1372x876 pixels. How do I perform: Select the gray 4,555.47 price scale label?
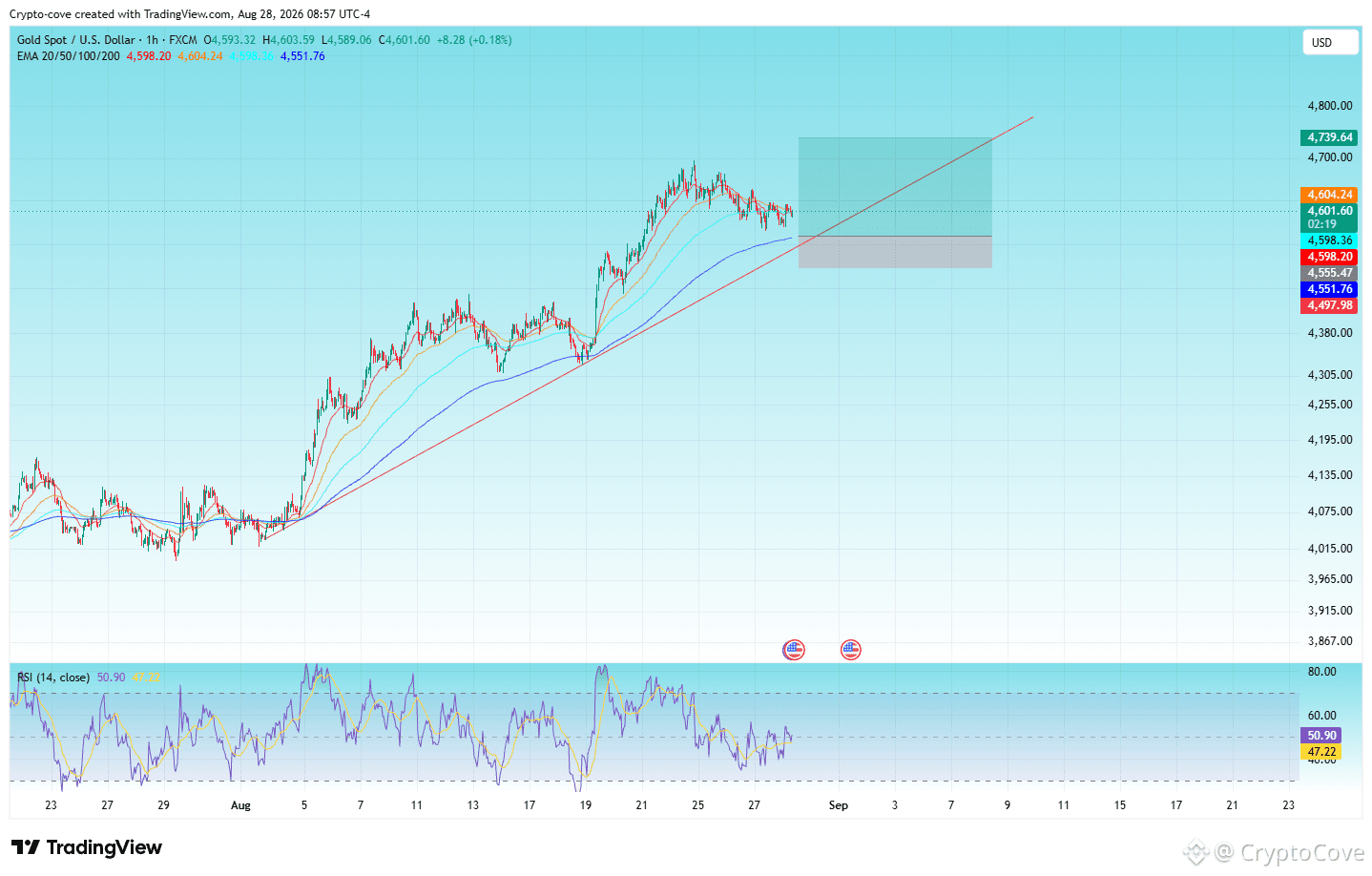1329,273
